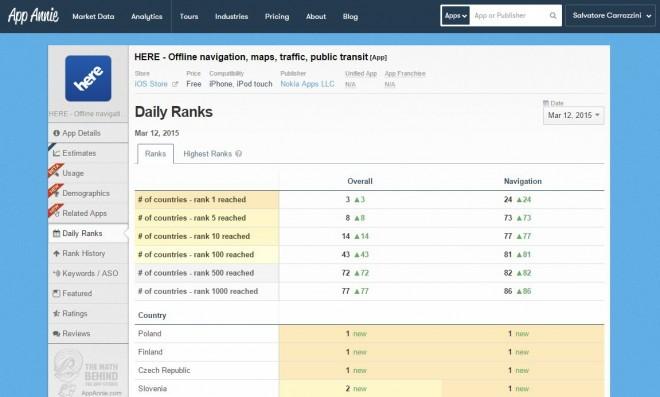The width and height of the screenshot is (660, 397).
Task: Click the Country column header
Action: pos(152,315)
